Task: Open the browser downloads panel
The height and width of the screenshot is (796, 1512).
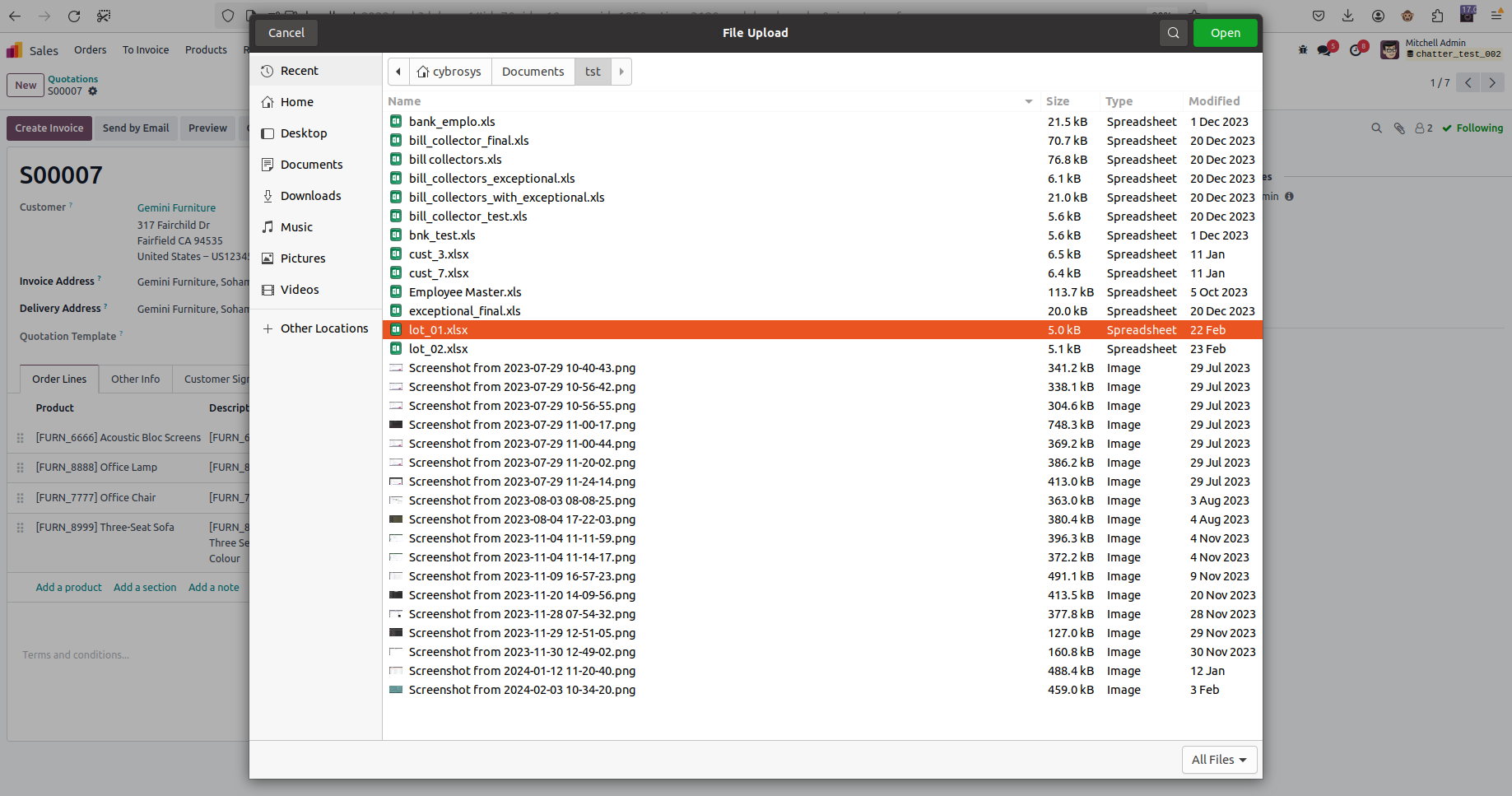Action: 1348,16
